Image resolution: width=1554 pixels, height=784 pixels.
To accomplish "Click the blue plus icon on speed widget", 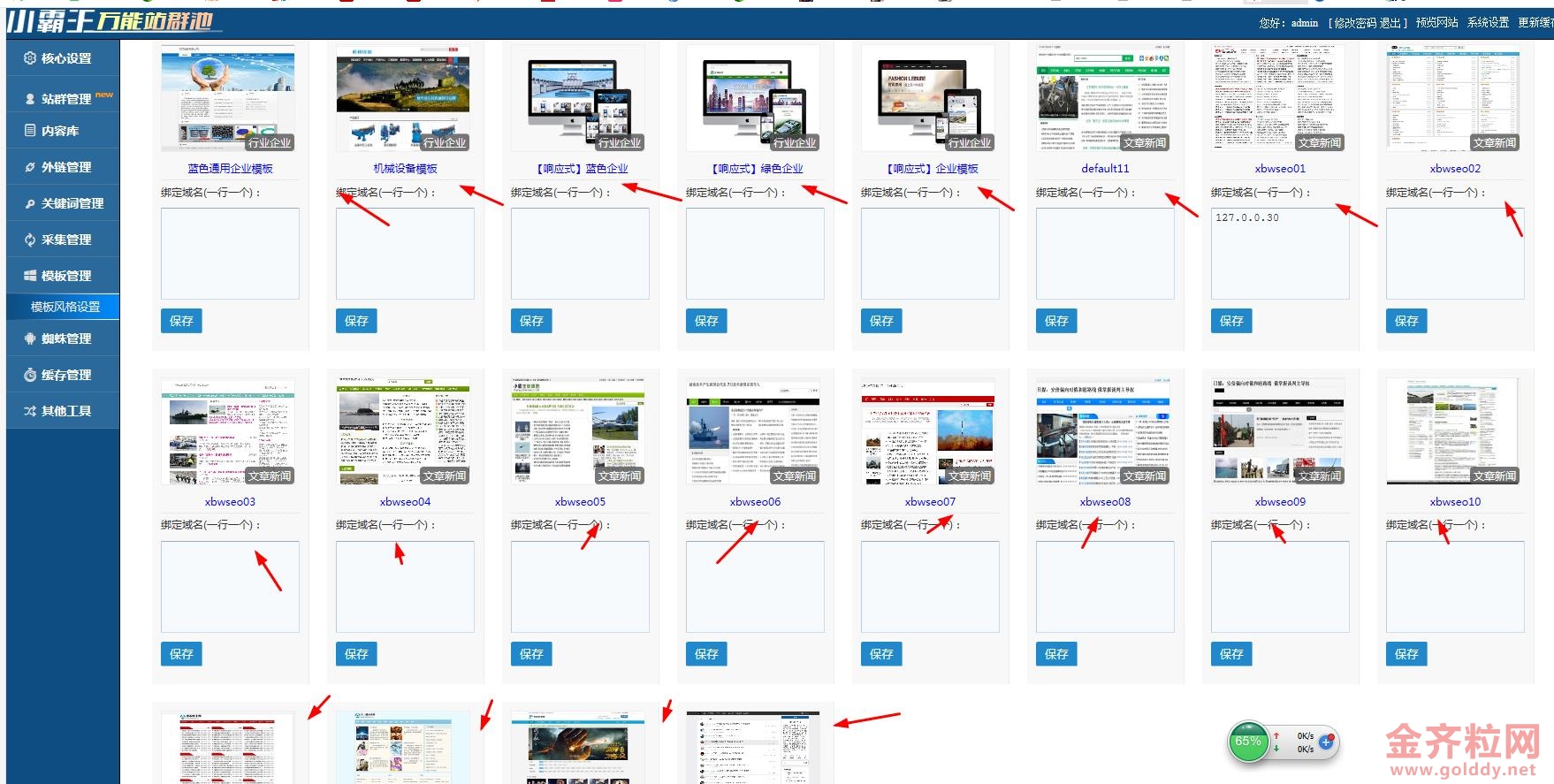I will pyautogui.click(x=1326, y=742).
